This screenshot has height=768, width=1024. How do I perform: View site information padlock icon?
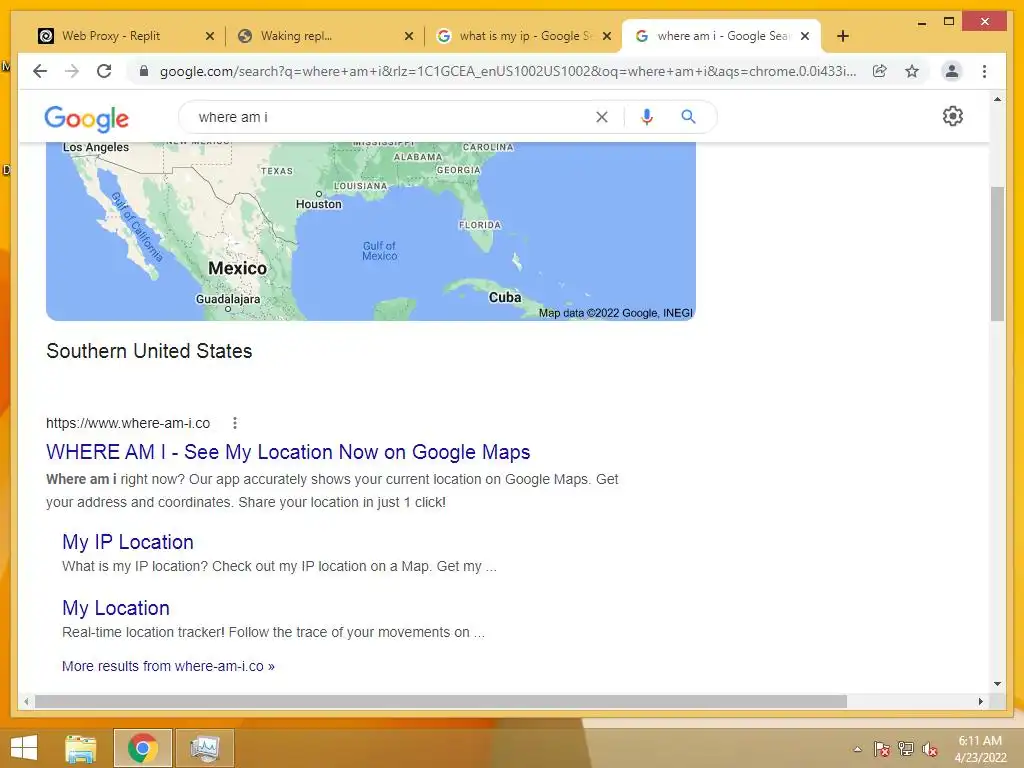point(144,71)
